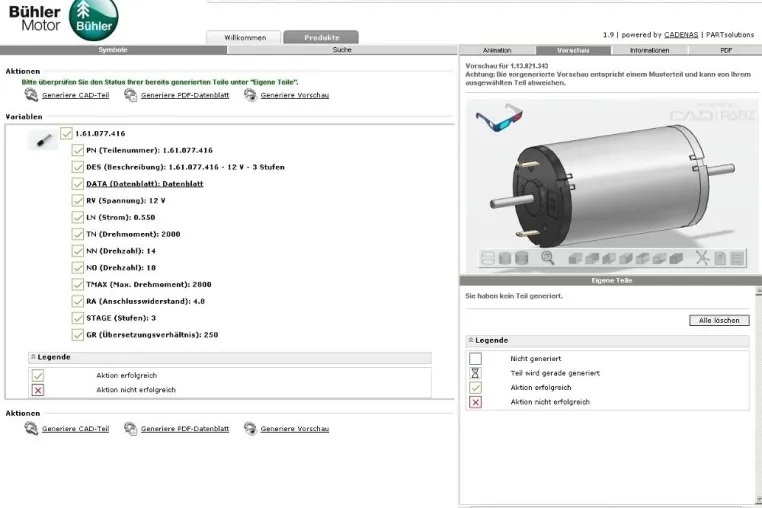Viewport: 762px width, 508px height.
Task: Collapse the Legende section under Variablen
Action: (33, 357)
